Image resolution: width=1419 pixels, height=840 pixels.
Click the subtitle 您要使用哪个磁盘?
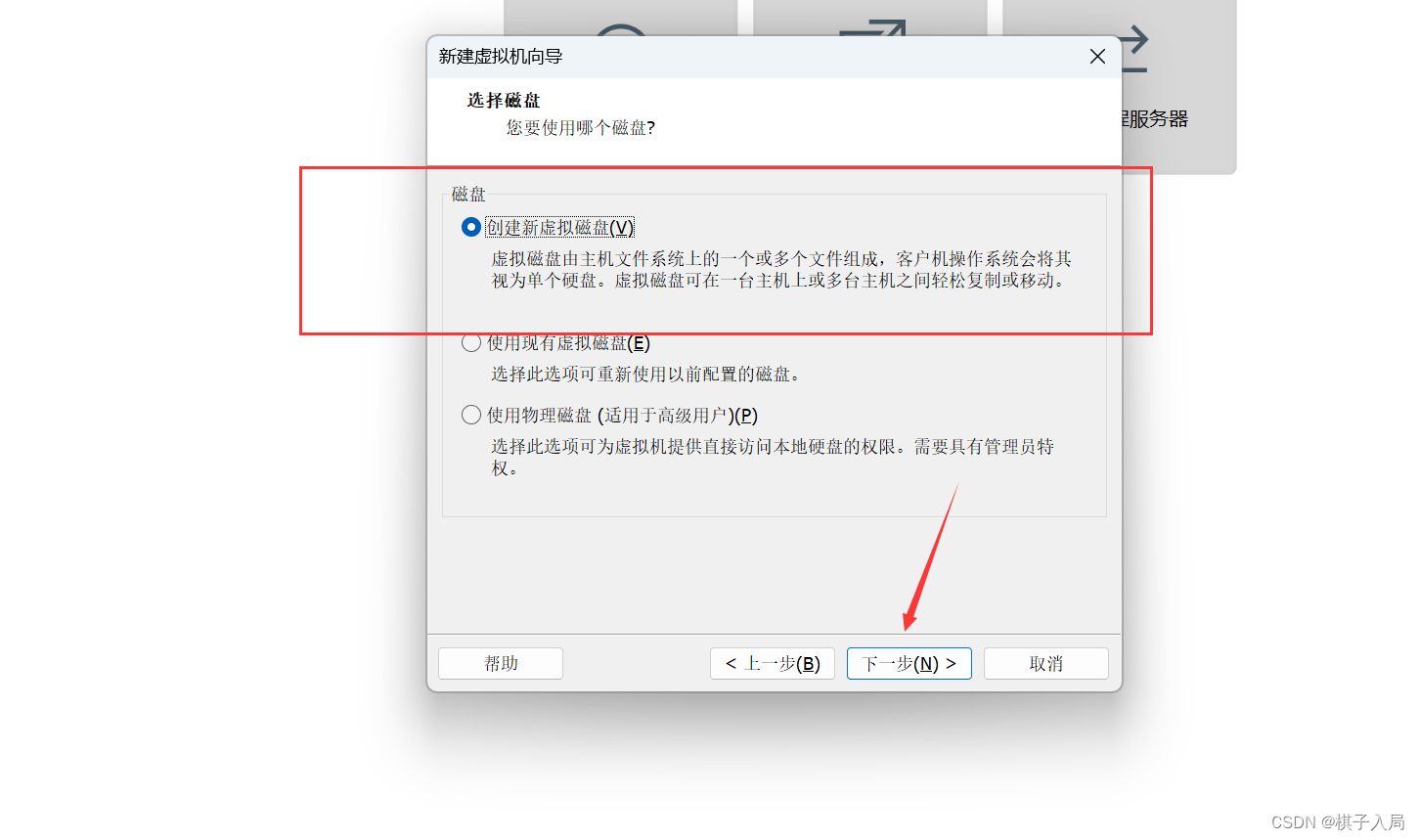click(581, 128)
